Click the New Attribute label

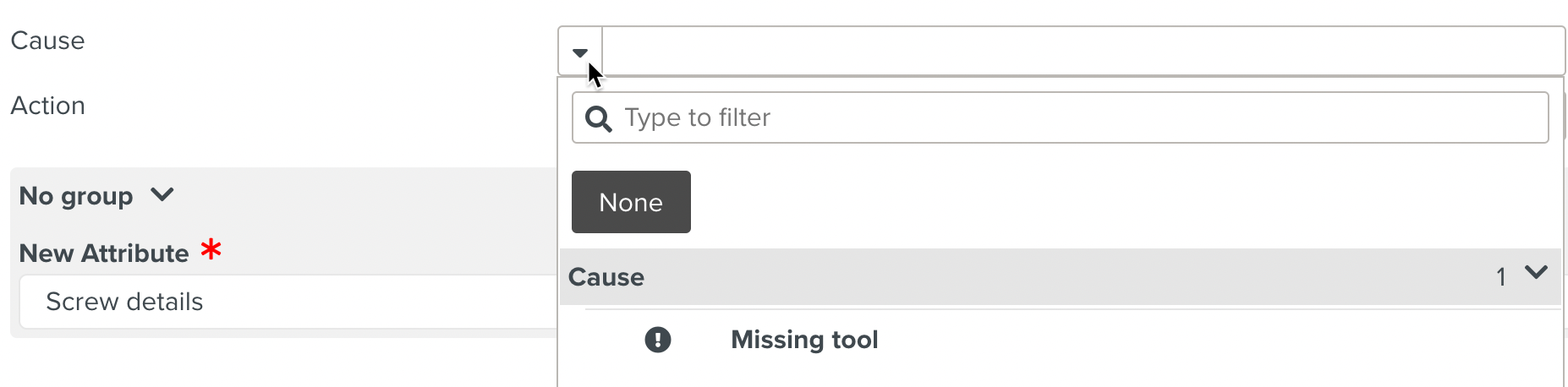[x=104, y=253]
